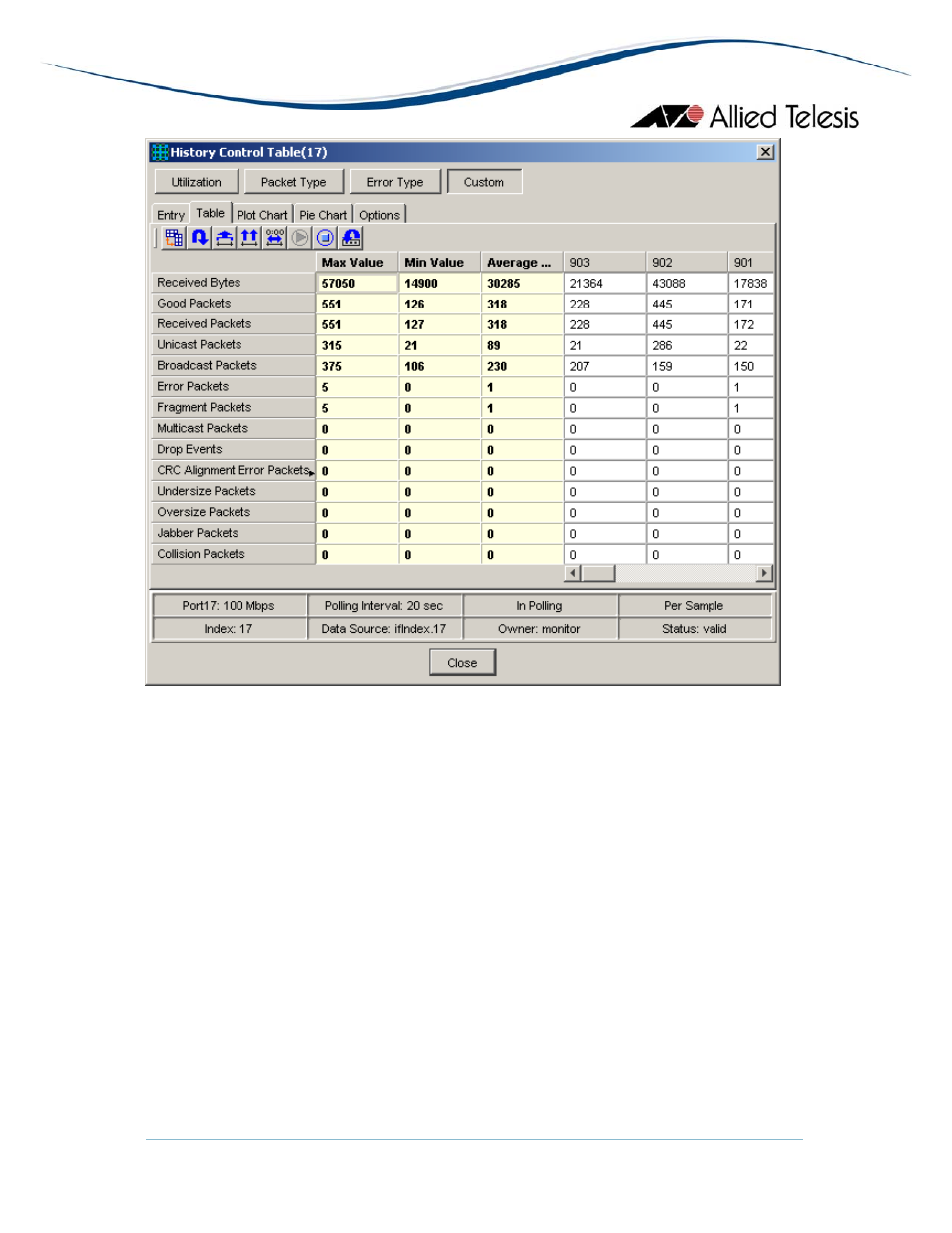Click the Data Source: ifIndex.17 field
The height and width of the screenshot is (1233, 952).
[385, 629]
